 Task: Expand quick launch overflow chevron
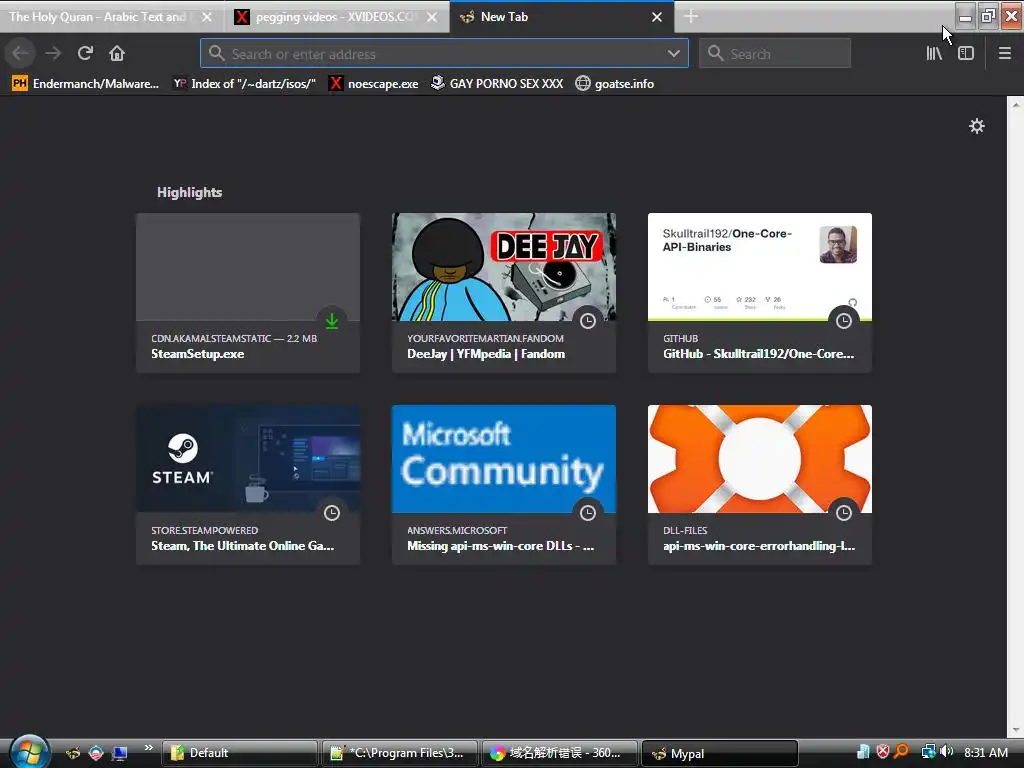click(x=149, y=748)
